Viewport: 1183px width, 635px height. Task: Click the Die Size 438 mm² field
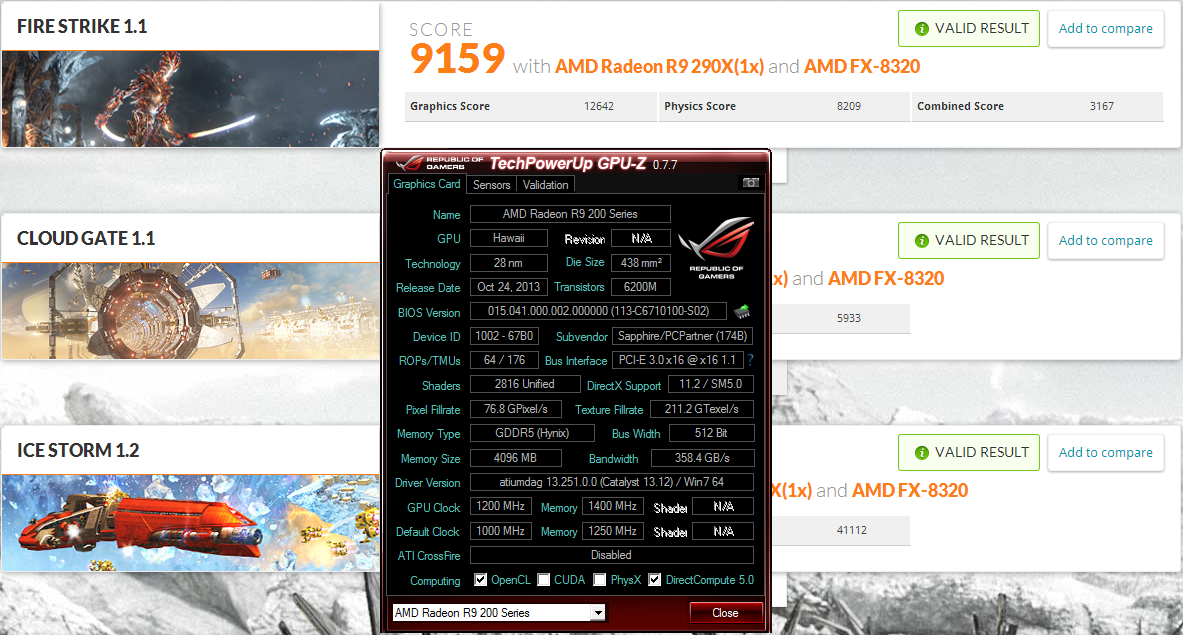coord(641,262)
